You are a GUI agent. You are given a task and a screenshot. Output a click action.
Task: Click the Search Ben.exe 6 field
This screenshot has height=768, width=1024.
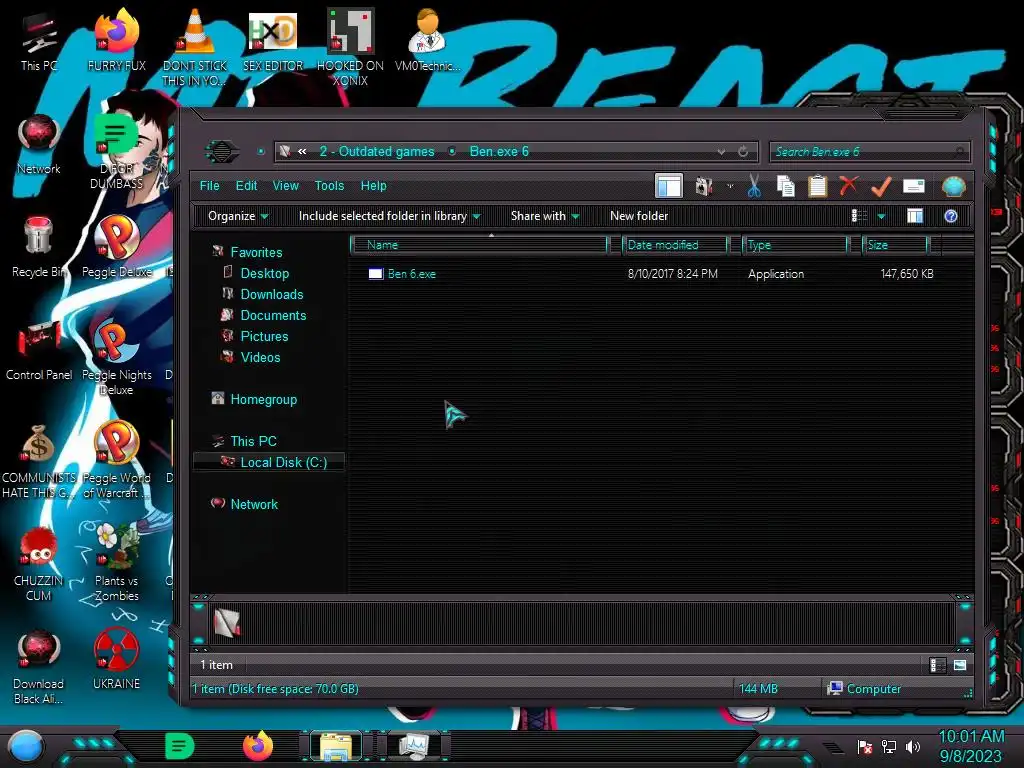coord(869,152)
